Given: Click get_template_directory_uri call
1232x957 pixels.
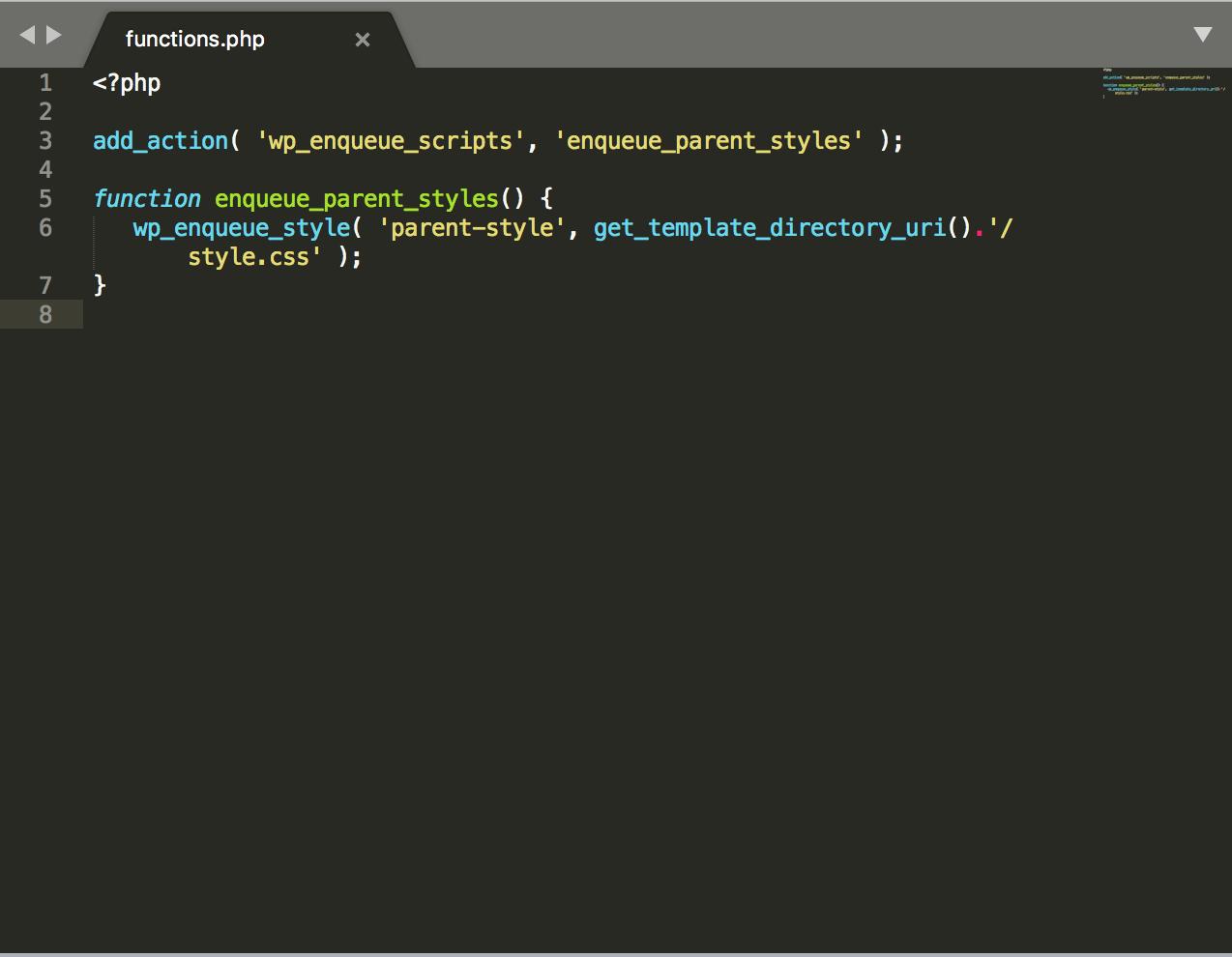Looking at the screenshot, I should 770,228.
